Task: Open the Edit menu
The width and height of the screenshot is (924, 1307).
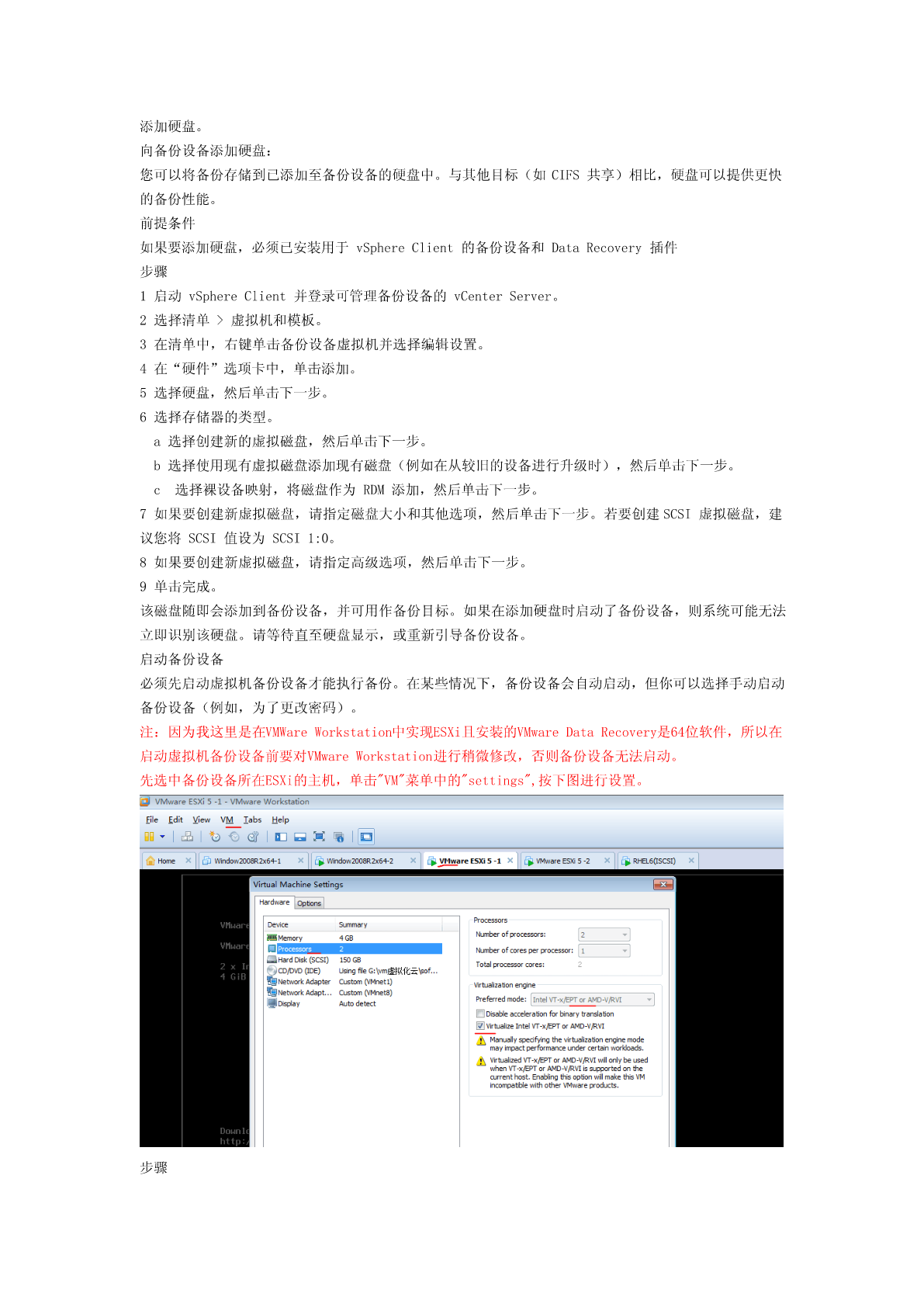Action: pyautogui.click(x=176, y=820)
